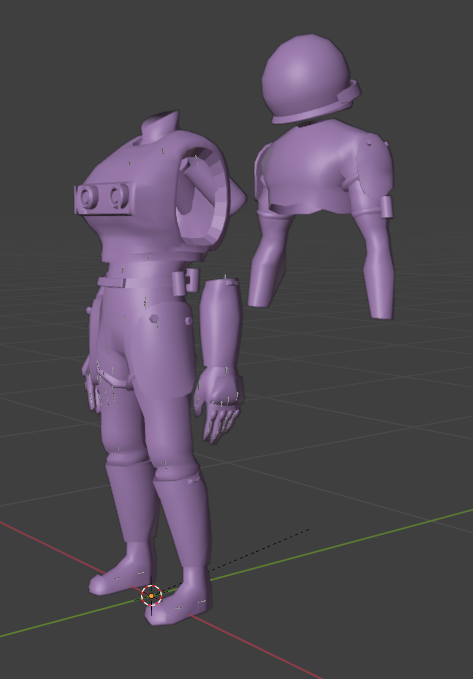Viewport: 473px width, 679px height.
Task: Click the hexagonal bolt on the hip plate
Action: [154, 319]
